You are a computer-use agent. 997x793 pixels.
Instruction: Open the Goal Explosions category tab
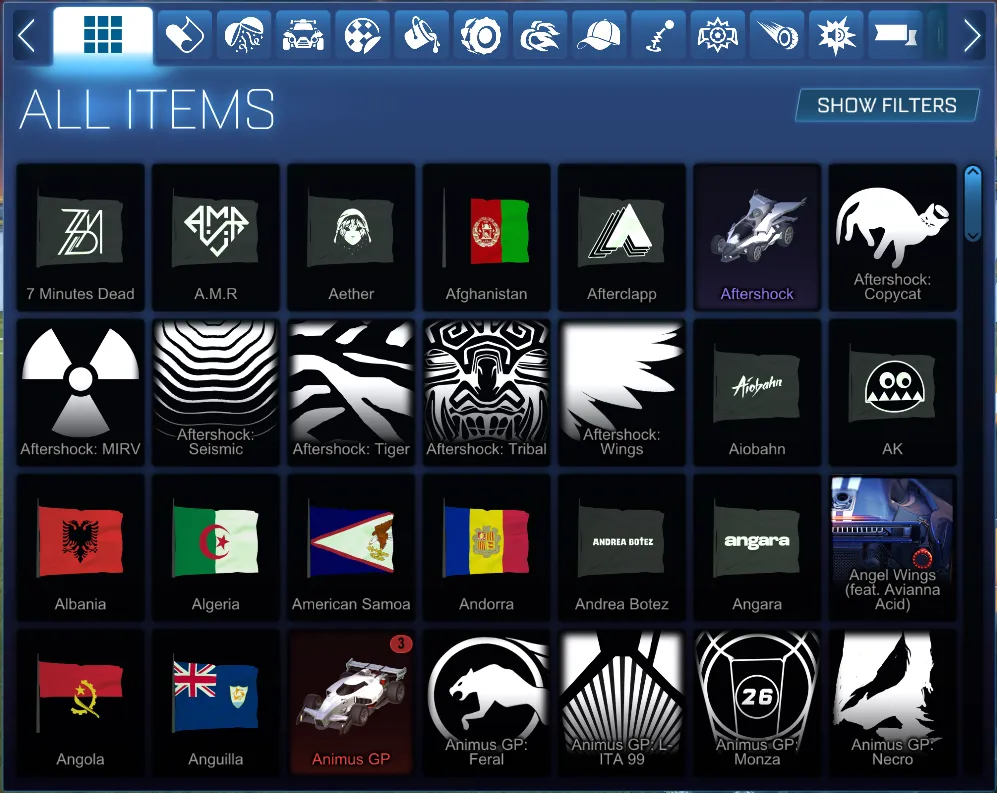244,35
